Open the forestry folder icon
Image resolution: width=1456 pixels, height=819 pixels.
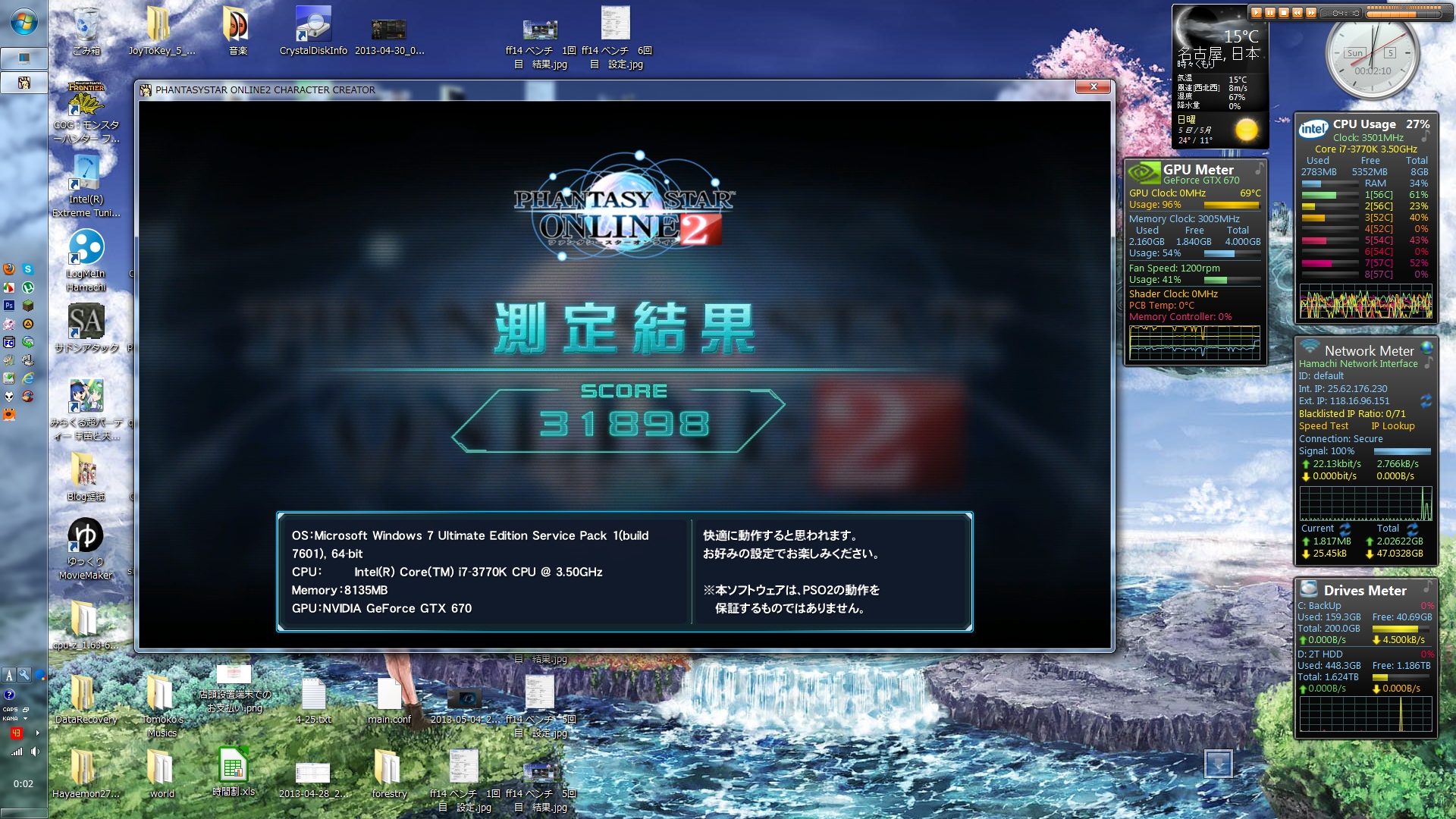(389, 773)
